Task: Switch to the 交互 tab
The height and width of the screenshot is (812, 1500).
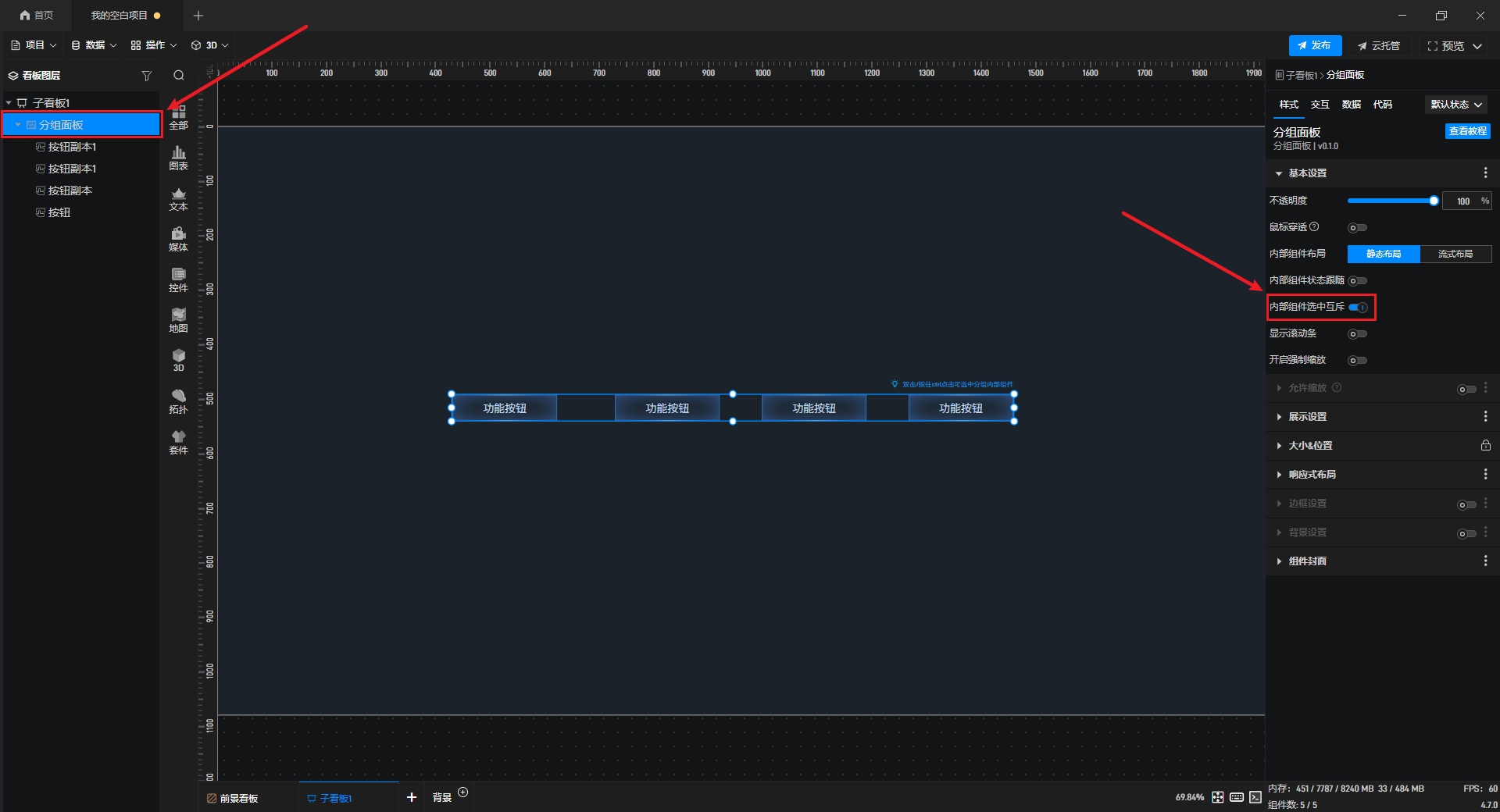Action: [1320, 105]
